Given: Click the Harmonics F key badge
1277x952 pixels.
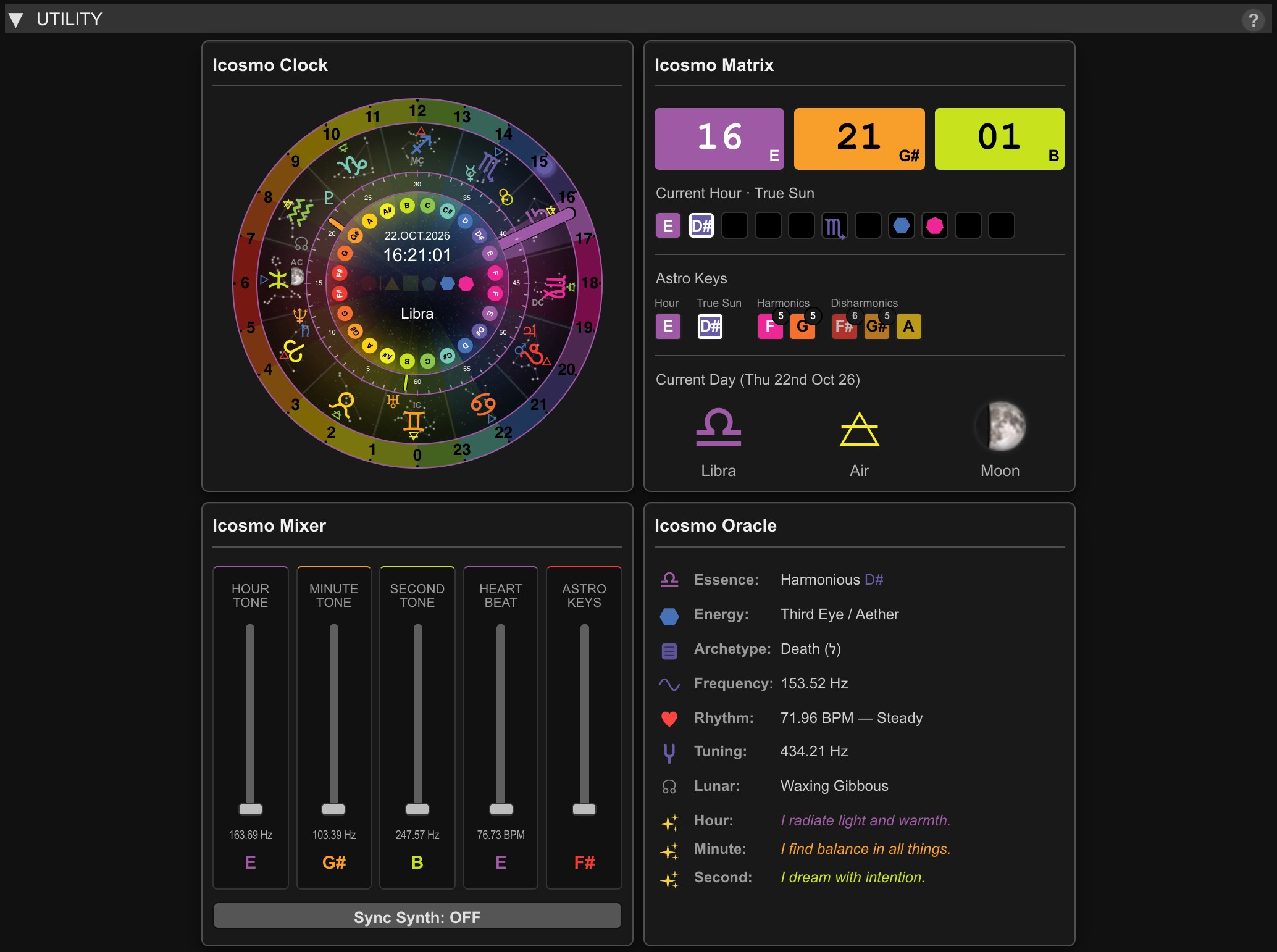Looking at the screenshot, I should (770, 327).
